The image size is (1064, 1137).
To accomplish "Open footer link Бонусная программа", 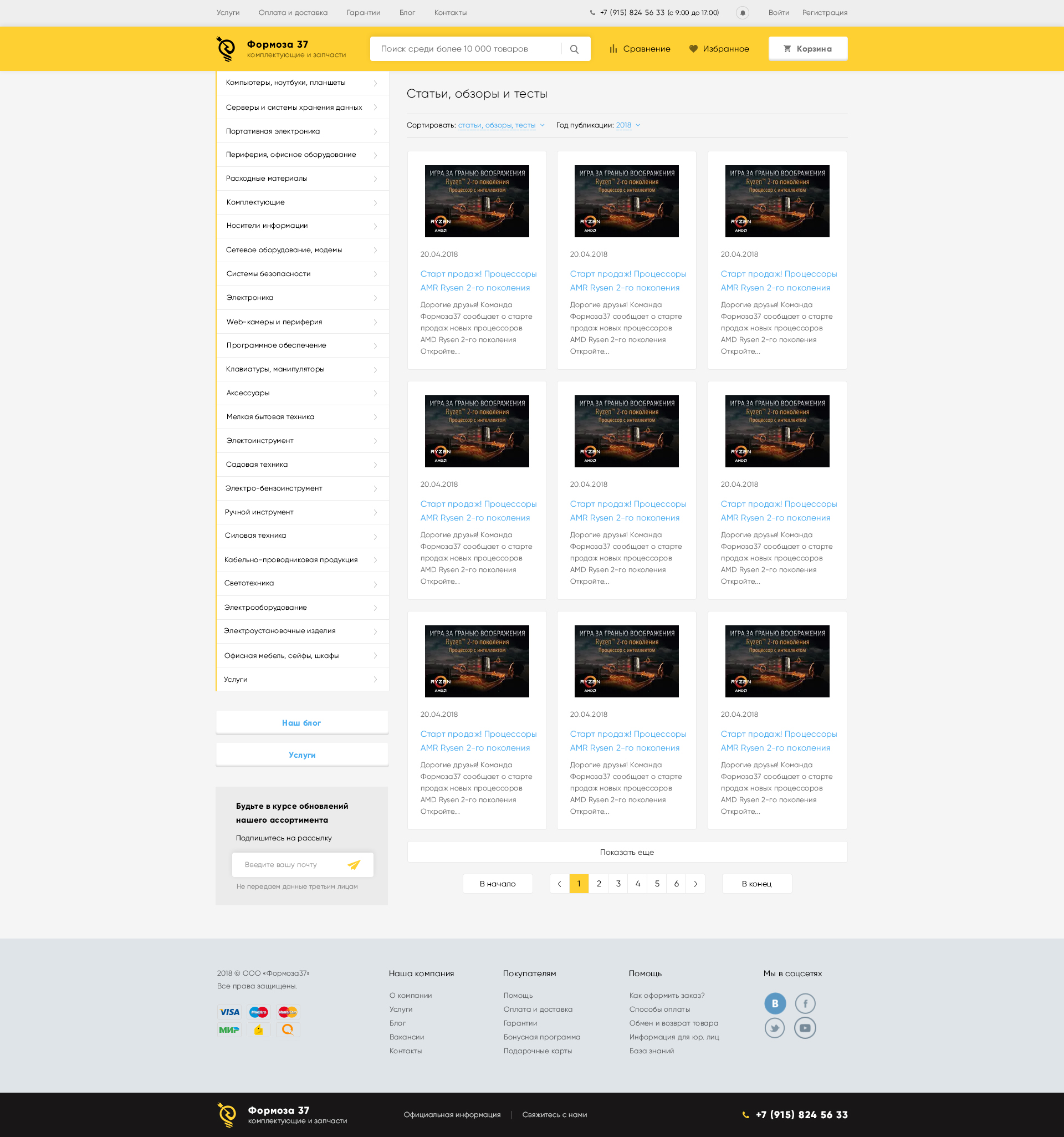I will point(541,1037).
